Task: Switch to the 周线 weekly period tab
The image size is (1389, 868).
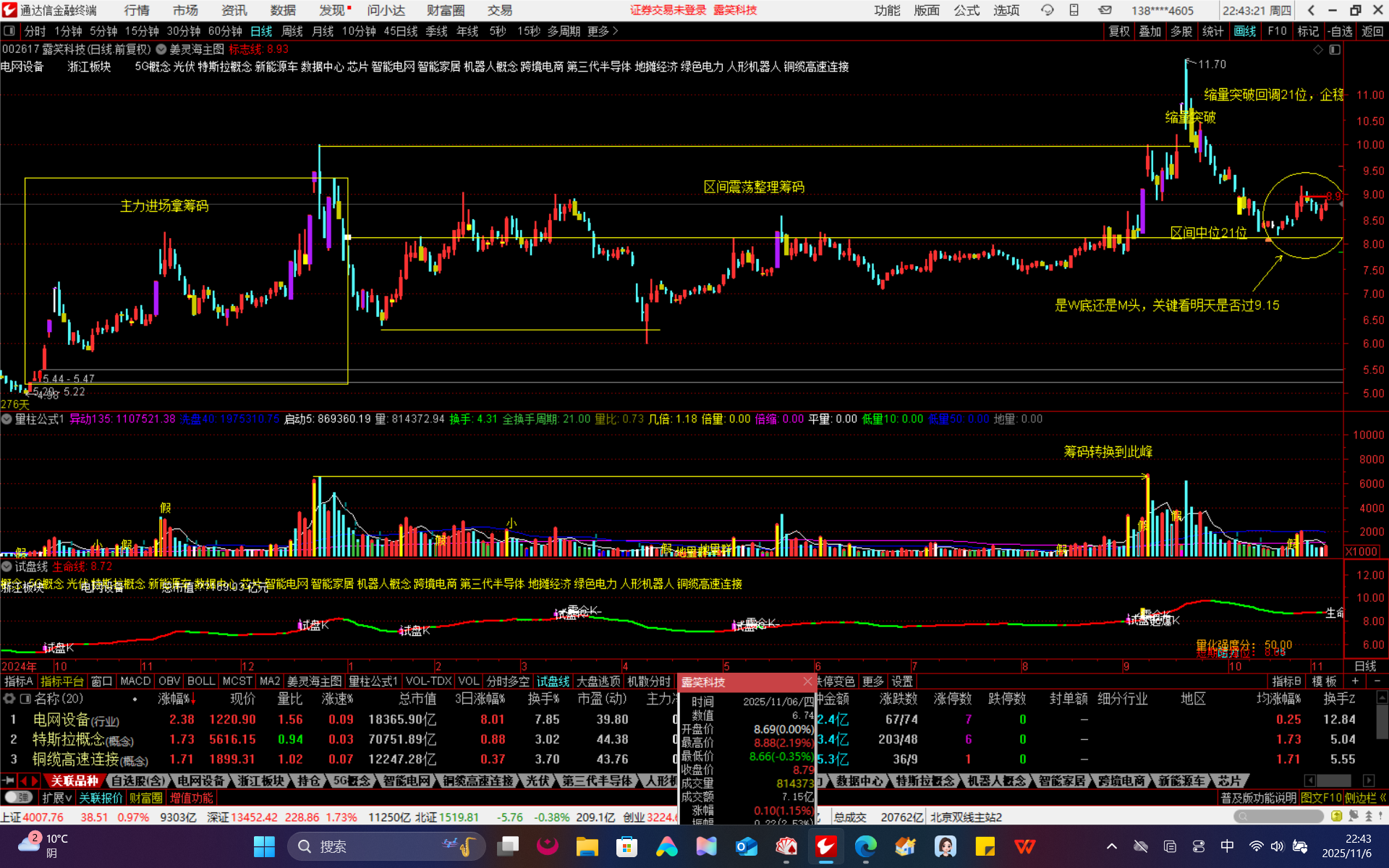Action: click(292, 31)
